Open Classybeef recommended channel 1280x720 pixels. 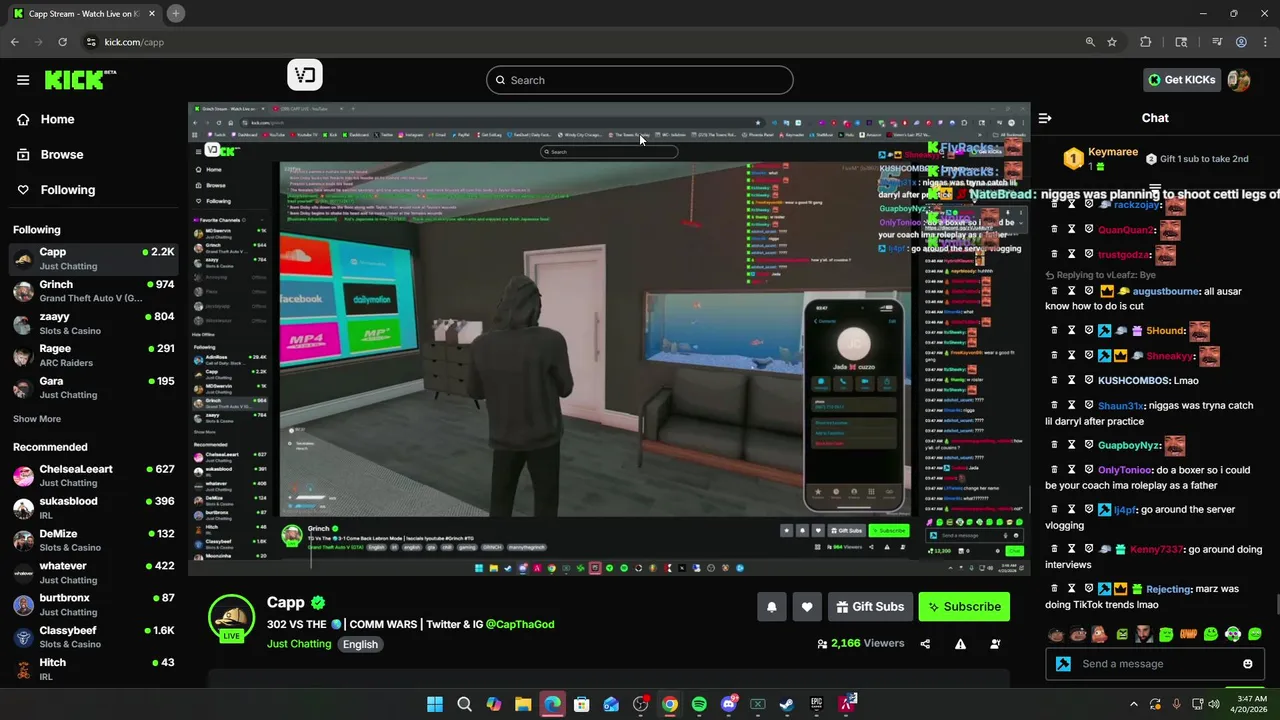point(92,637)
